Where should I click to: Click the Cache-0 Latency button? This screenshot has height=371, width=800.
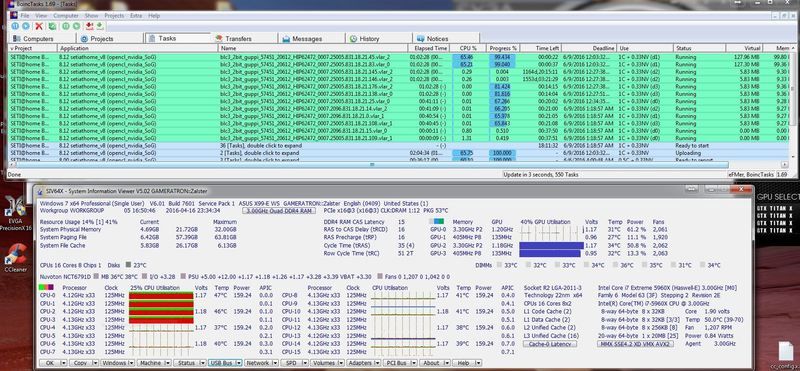tap(550, 344)
